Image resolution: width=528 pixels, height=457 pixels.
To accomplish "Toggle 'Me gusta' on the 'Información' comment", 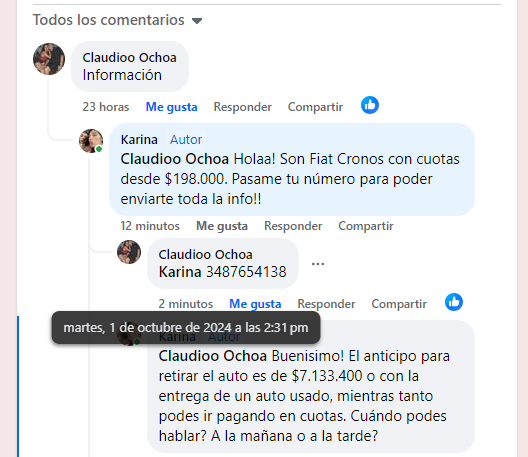I will (x=171, y=107).
